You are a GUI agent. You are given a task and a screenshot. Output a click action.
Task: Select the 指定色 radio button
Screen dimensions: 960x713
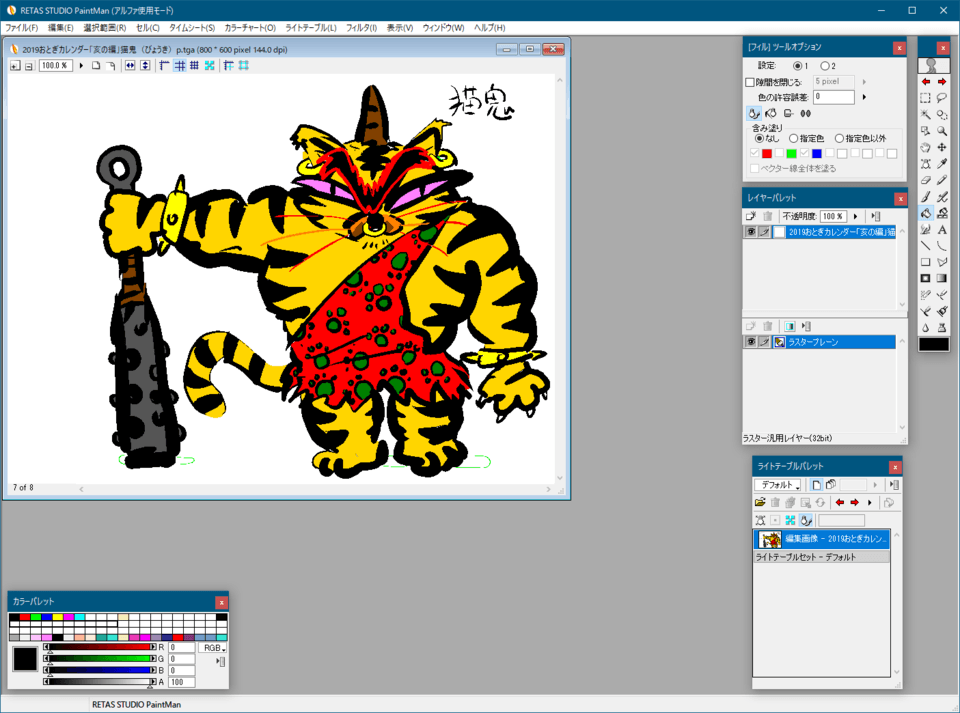pyautogui.click(x=794, y=138)
